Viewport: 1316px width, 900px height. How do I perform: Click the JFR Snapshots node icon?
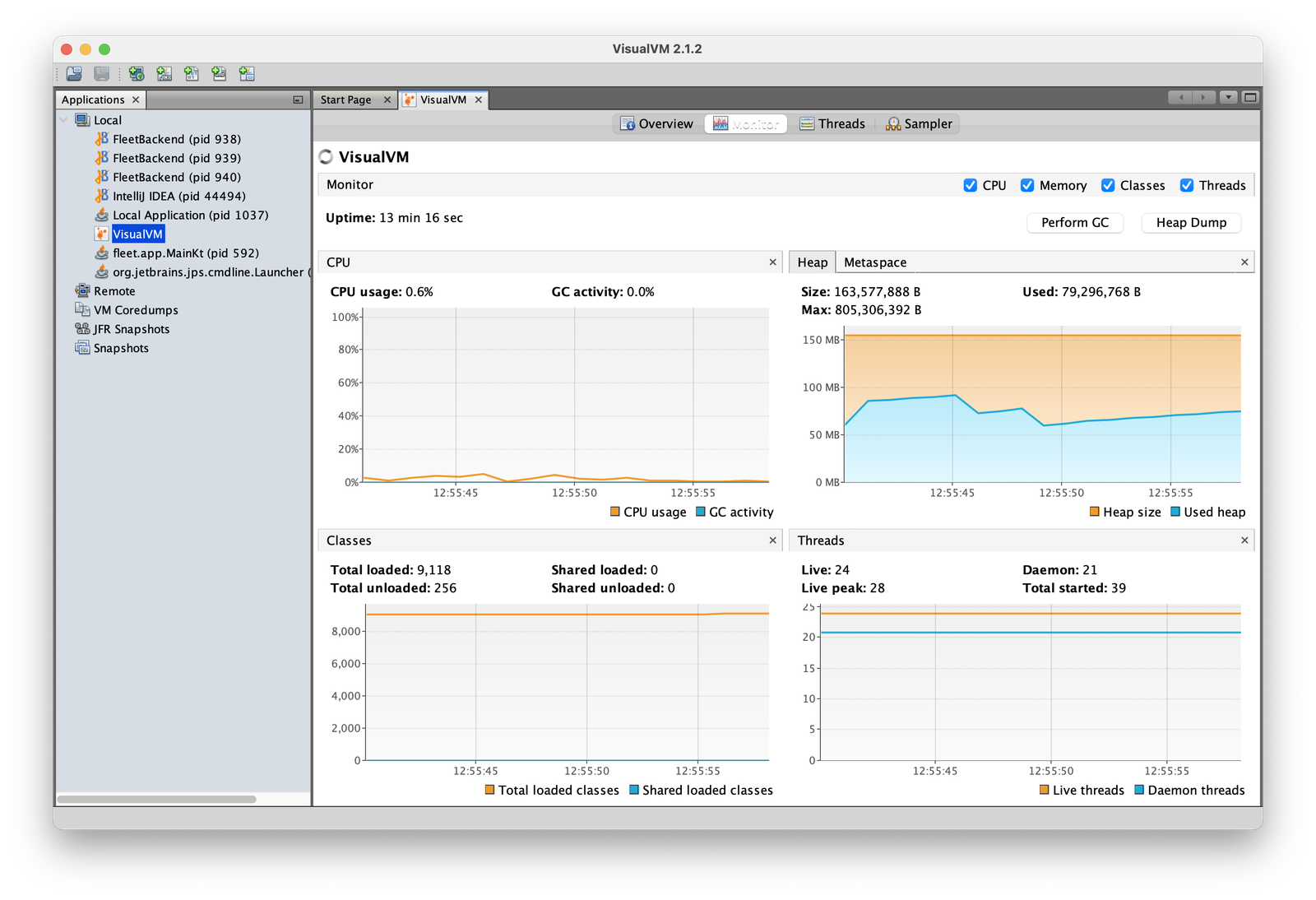pyautogui.click(x=82, y=328)
